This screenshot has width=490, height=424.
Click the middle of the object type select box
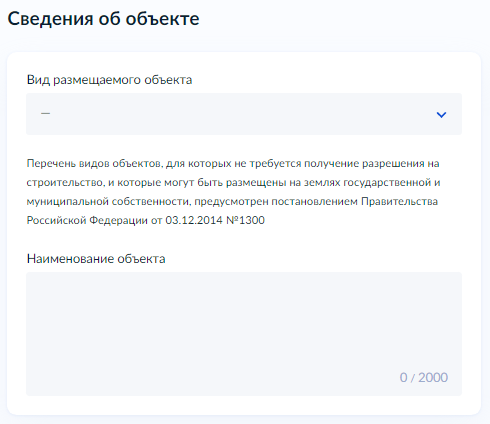click(x=244, y=114)
